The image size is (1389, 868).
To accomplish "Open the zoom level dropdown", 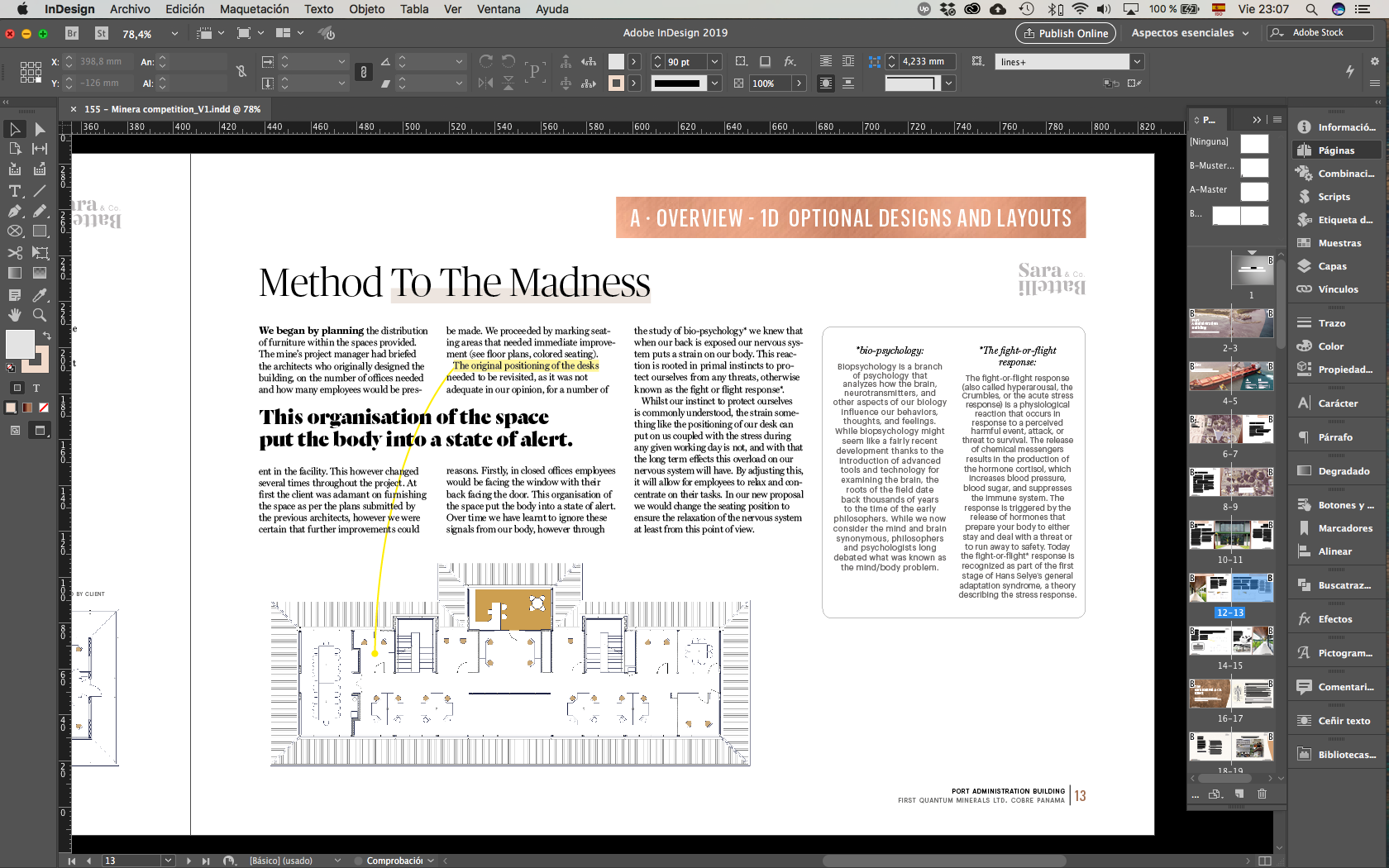I will (174, 34).
